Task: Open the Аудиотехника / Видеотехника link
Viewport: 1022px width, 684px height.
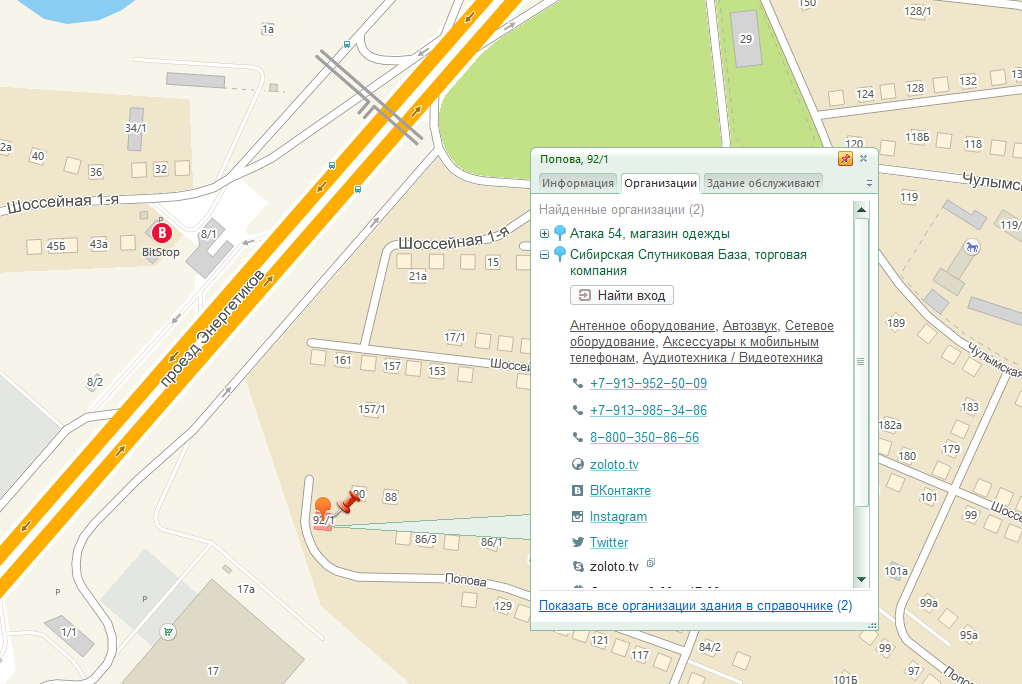Action: pyautogui.click(x=733, y=357)
